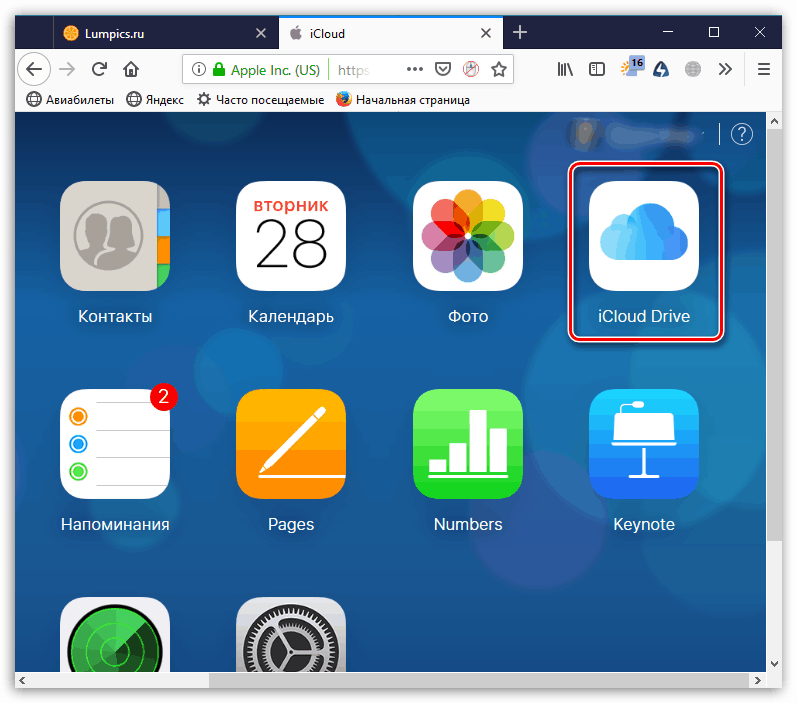Switch to the Lumpics.ru tab
The image size is (797, 703).
point(166,34)
